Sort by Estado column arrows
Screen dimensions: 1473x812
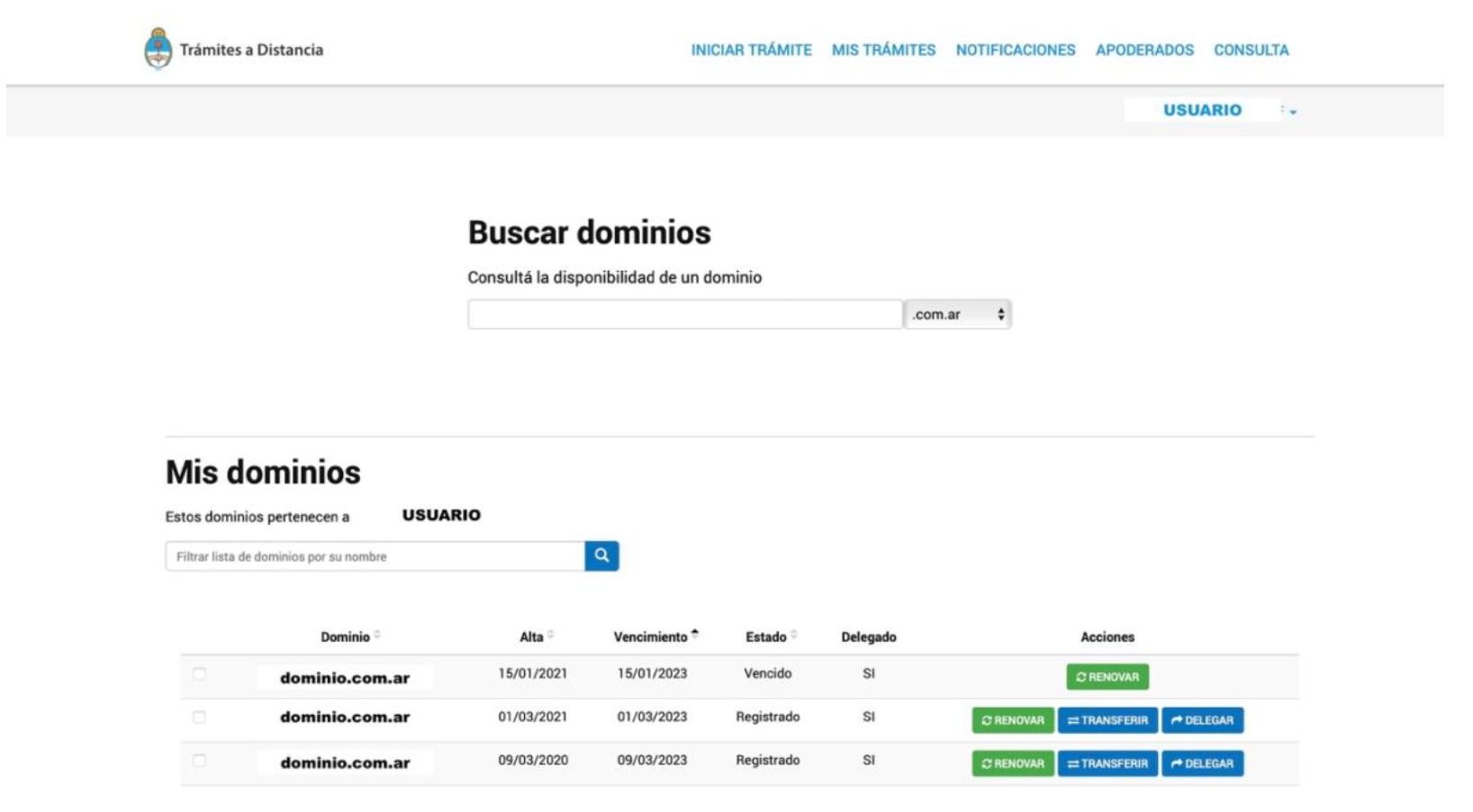tap(793, 636)
